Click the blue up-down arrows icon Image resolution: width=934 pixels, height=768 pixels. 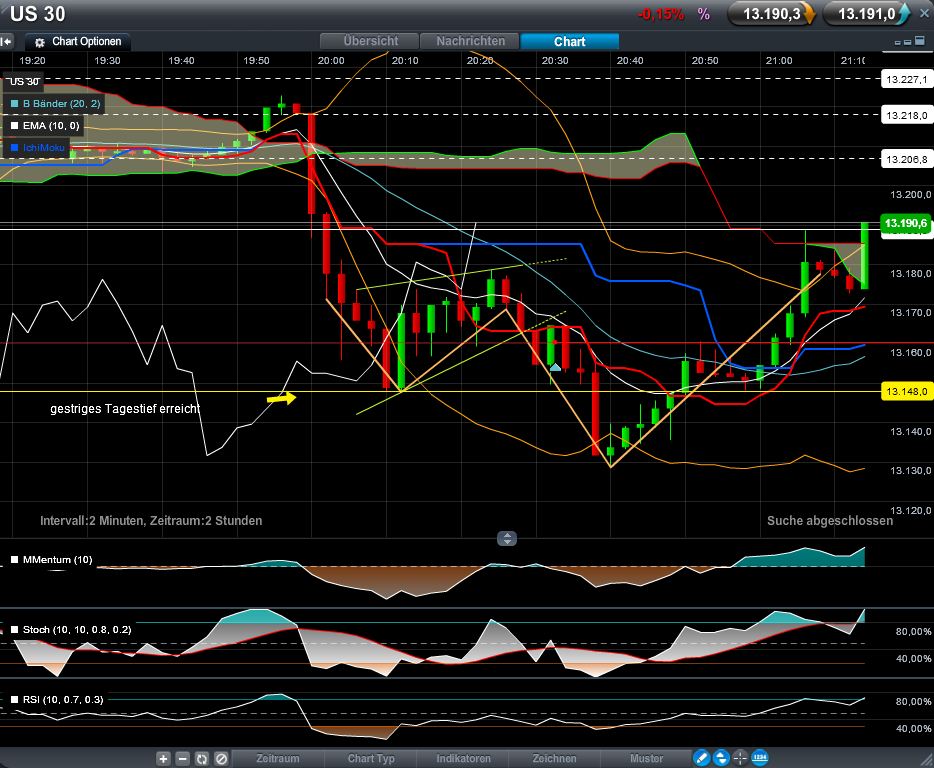coord(721,758)
